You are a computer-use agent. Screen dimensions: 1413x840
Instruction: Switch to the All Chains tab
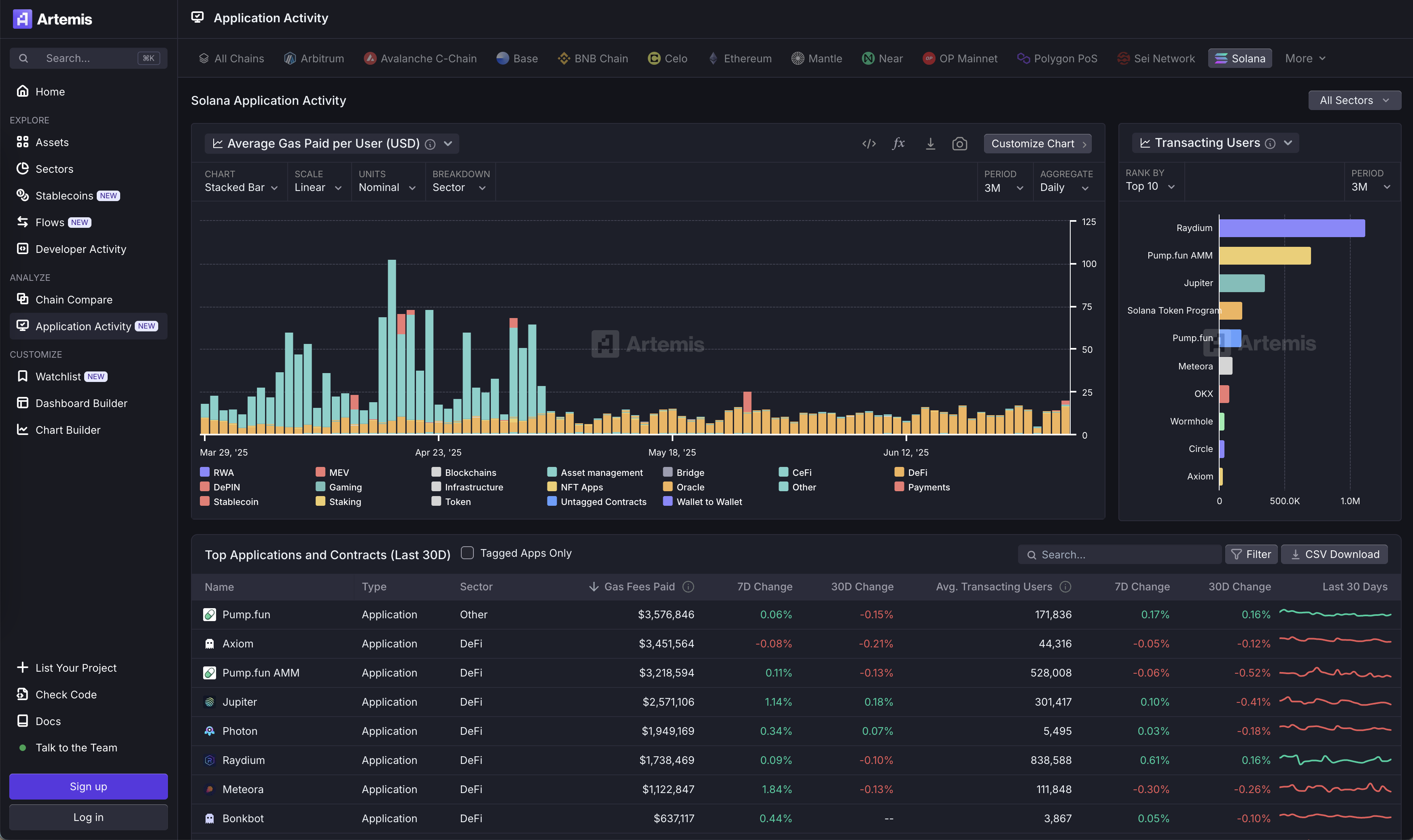coord(231,58)
